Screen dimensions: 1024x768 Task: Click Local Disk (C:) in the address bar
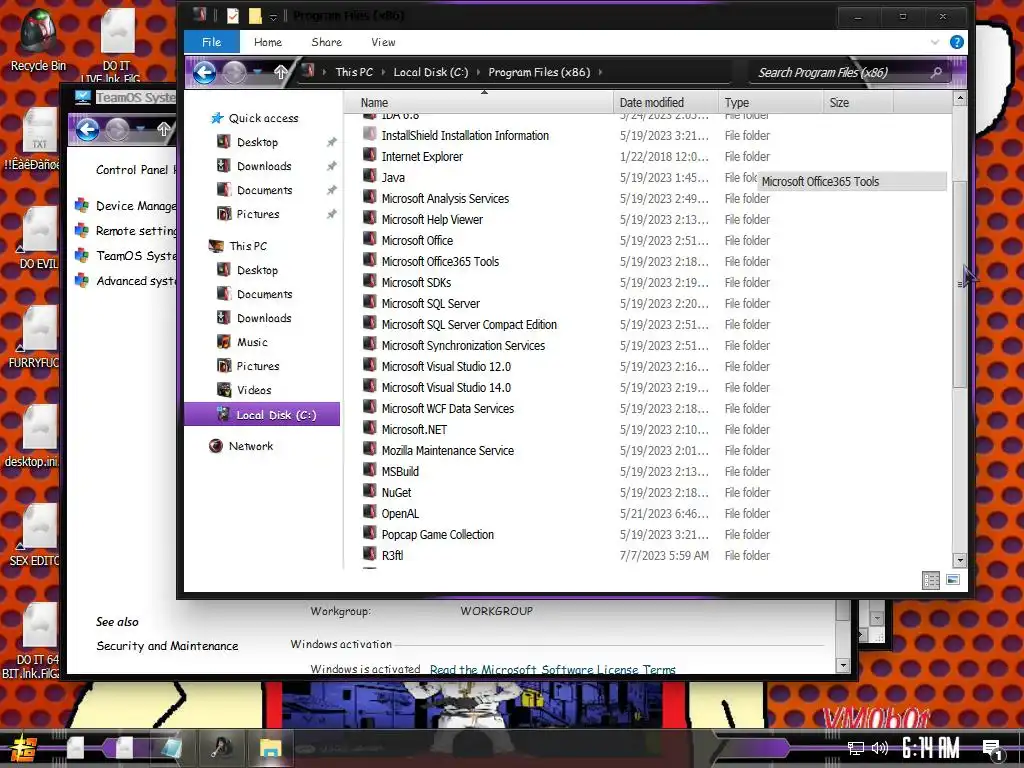pos(431,72)
